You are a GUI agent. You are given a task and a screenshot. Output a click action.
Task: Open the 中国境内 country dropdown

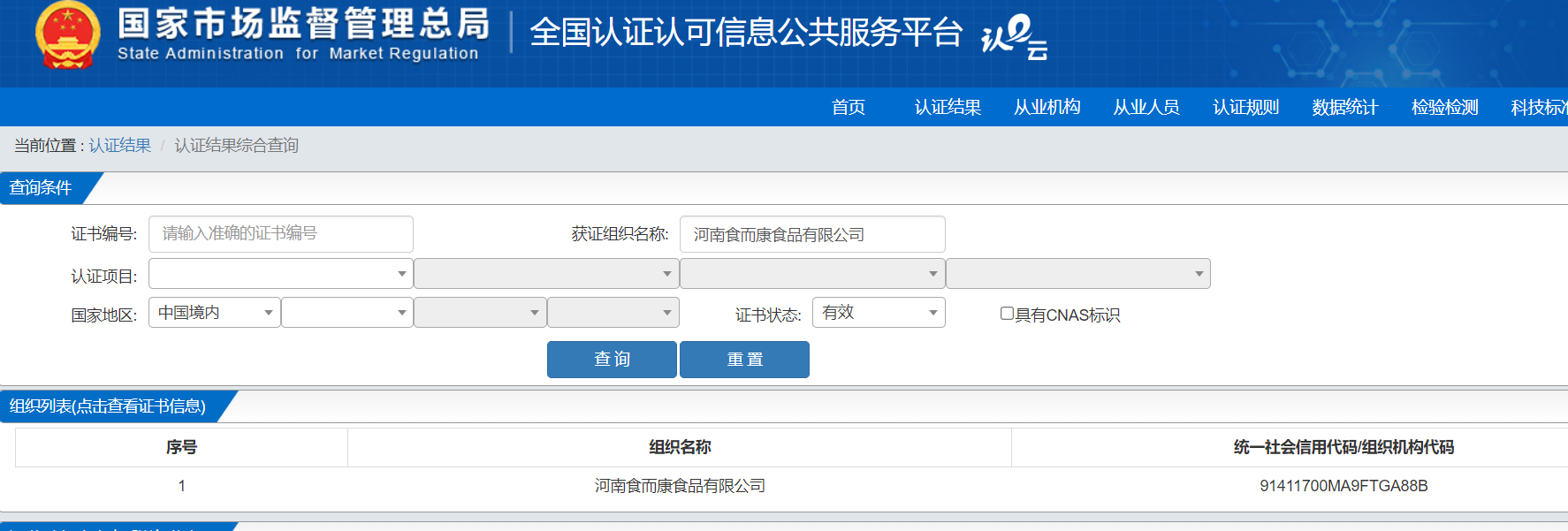click(215, 313)
